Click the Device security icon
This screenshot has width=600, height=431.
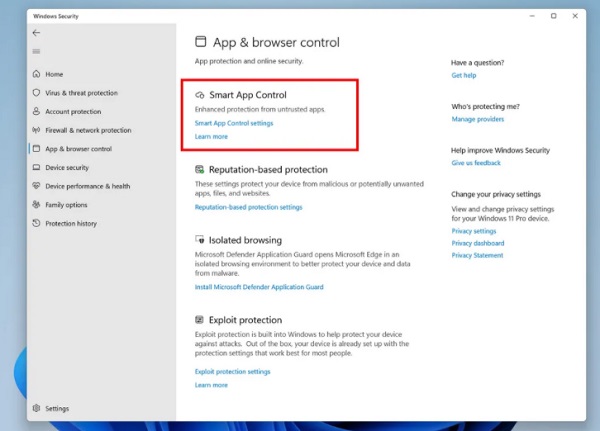(x=37, y=168)
